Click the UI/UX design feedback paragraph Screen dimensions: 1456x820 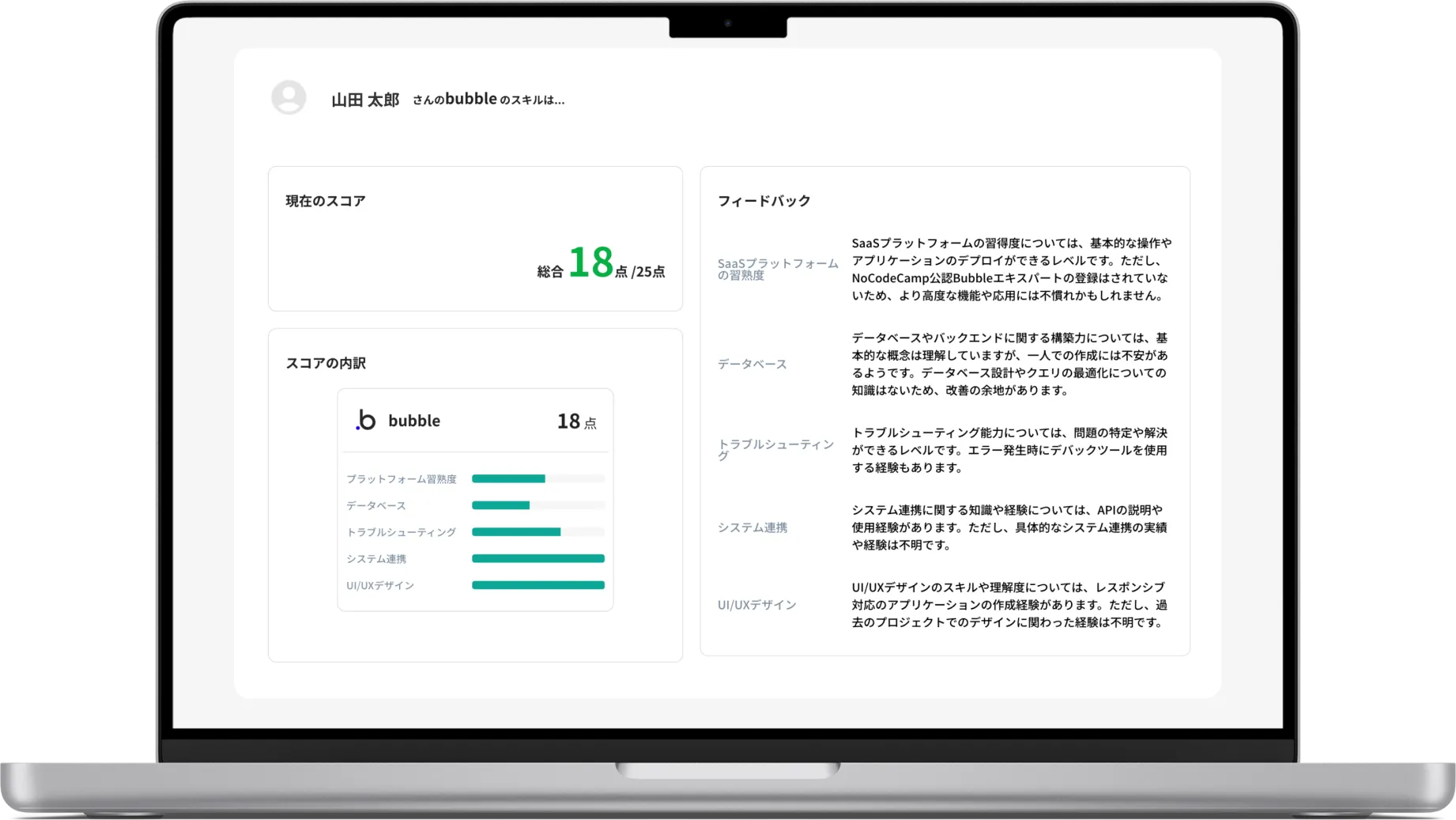click(x=1009, y=605)
